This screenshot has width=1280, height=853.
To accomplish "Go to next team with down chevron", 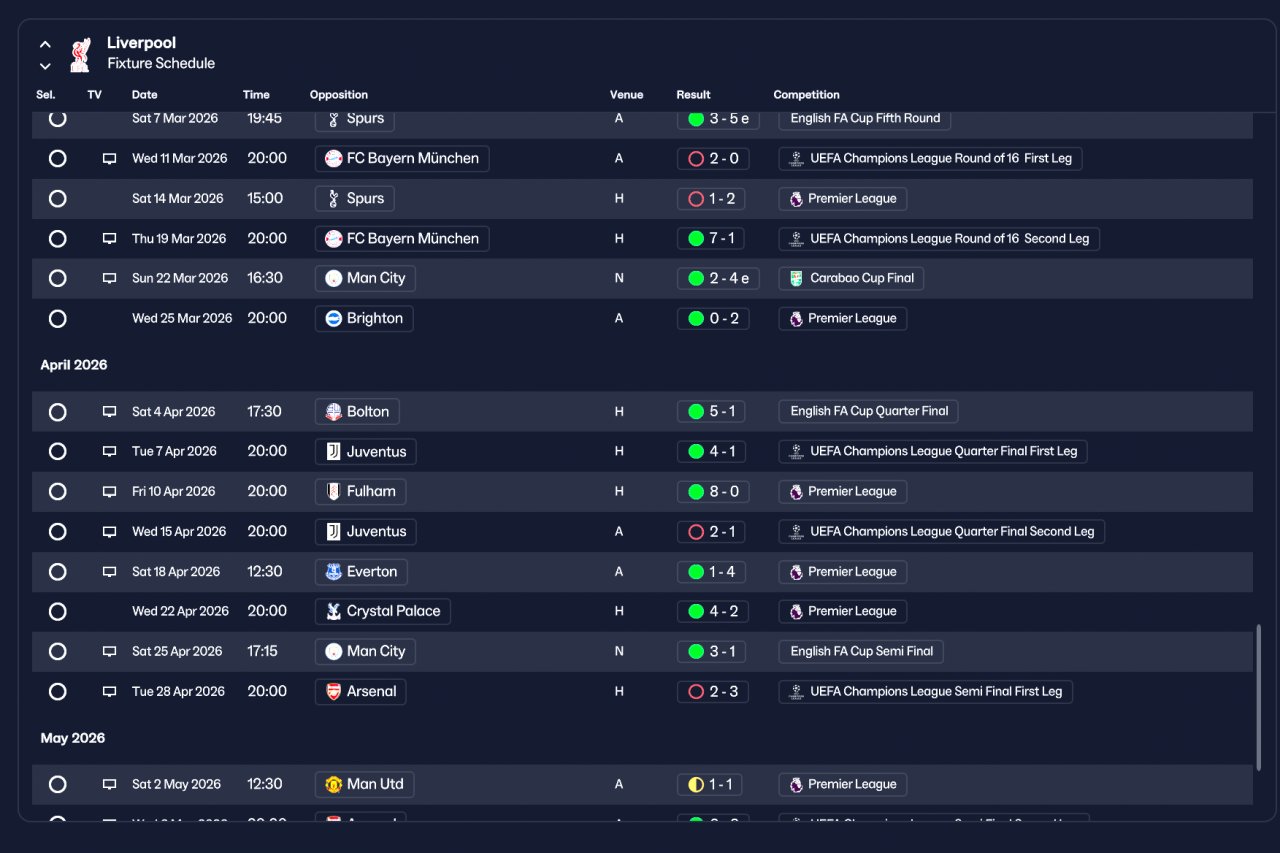I will click(x=45, y=67).
